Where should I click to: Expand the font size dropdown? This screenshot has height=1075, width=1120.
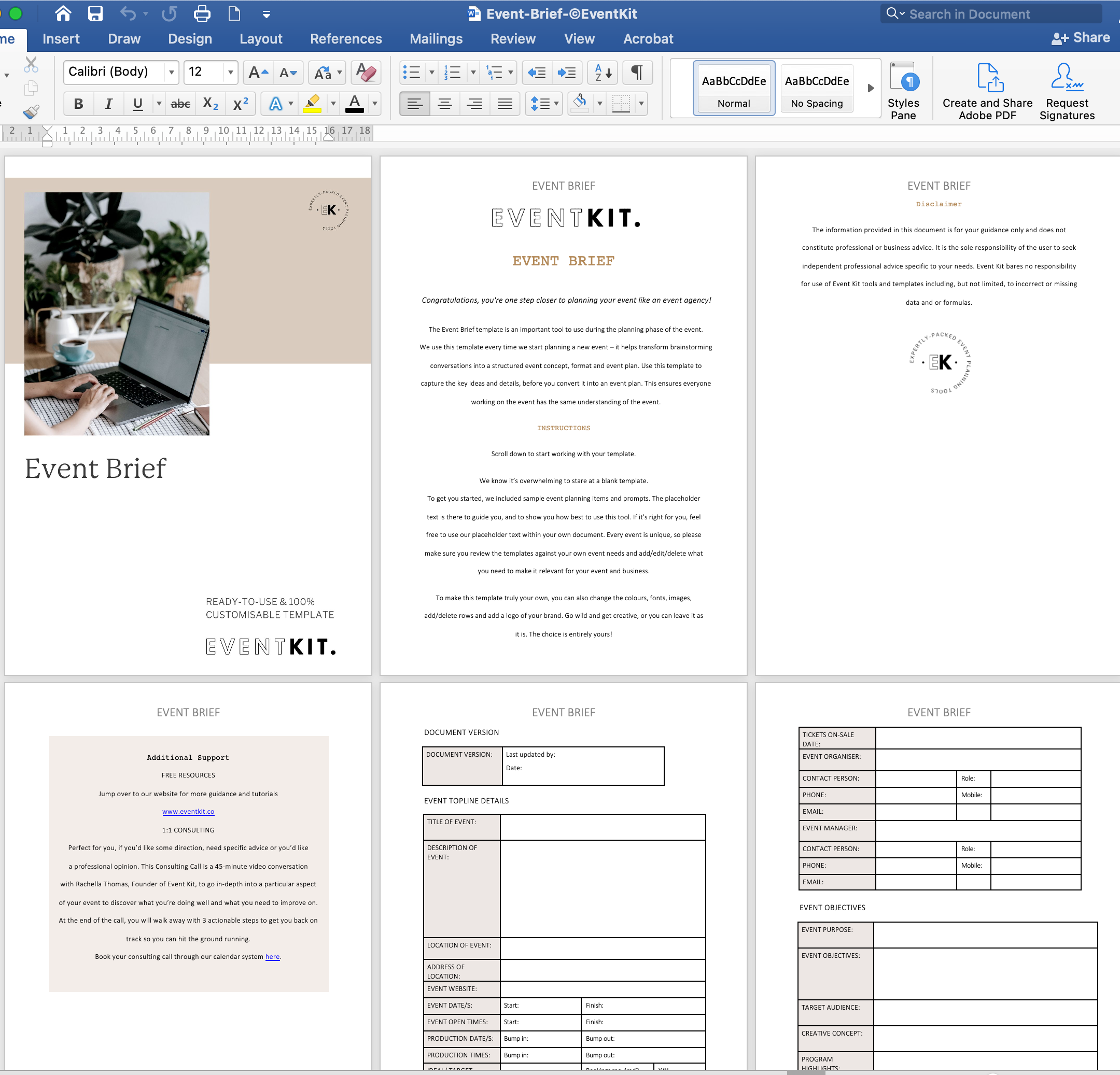coord(230,73)
